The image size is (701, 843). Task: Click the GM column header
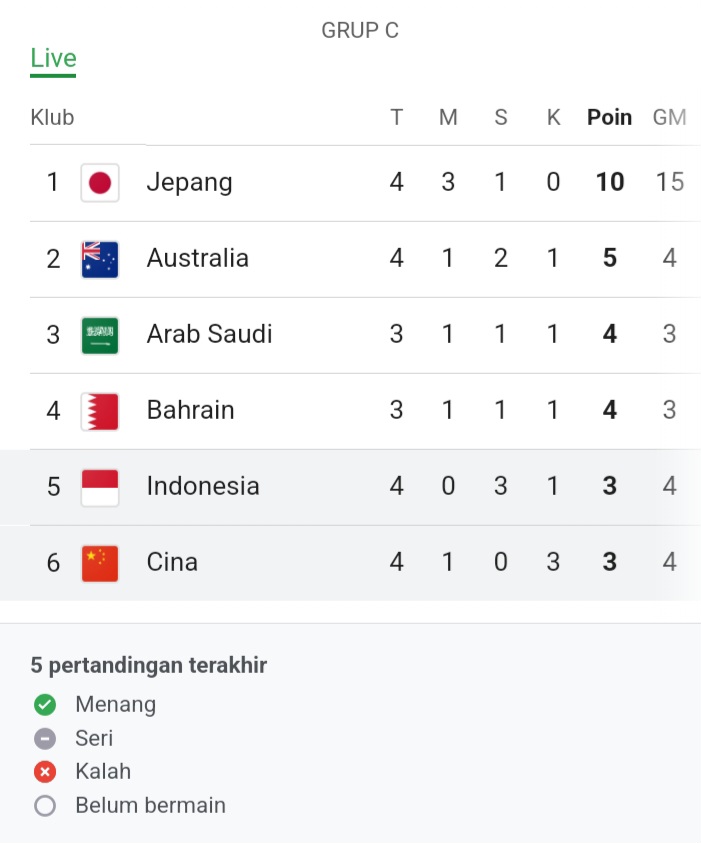(669, 117)
